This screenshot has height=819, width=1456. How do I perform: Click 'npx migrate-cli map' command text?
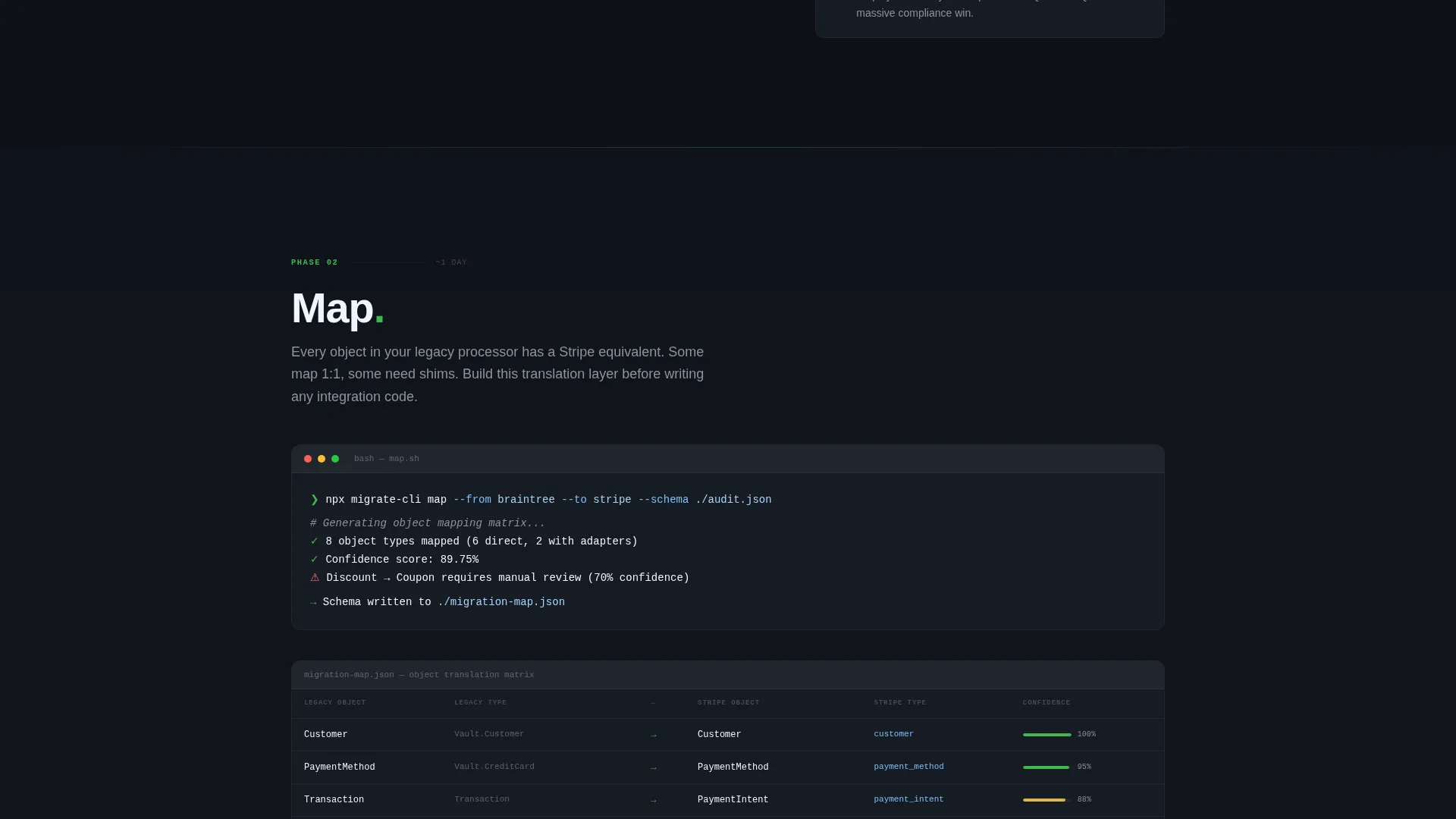coord(386,500)
